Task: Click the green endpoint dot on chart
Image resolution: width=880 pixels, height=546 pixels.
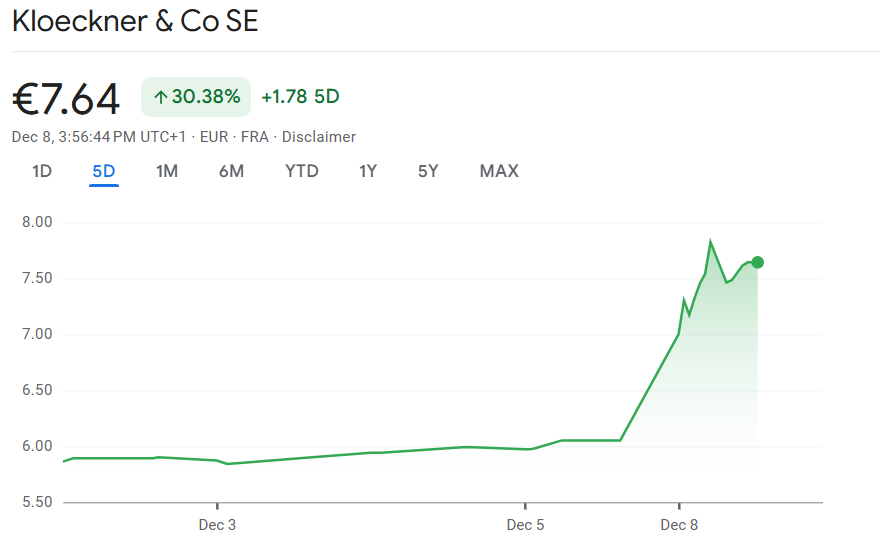Action: (757, 262)
